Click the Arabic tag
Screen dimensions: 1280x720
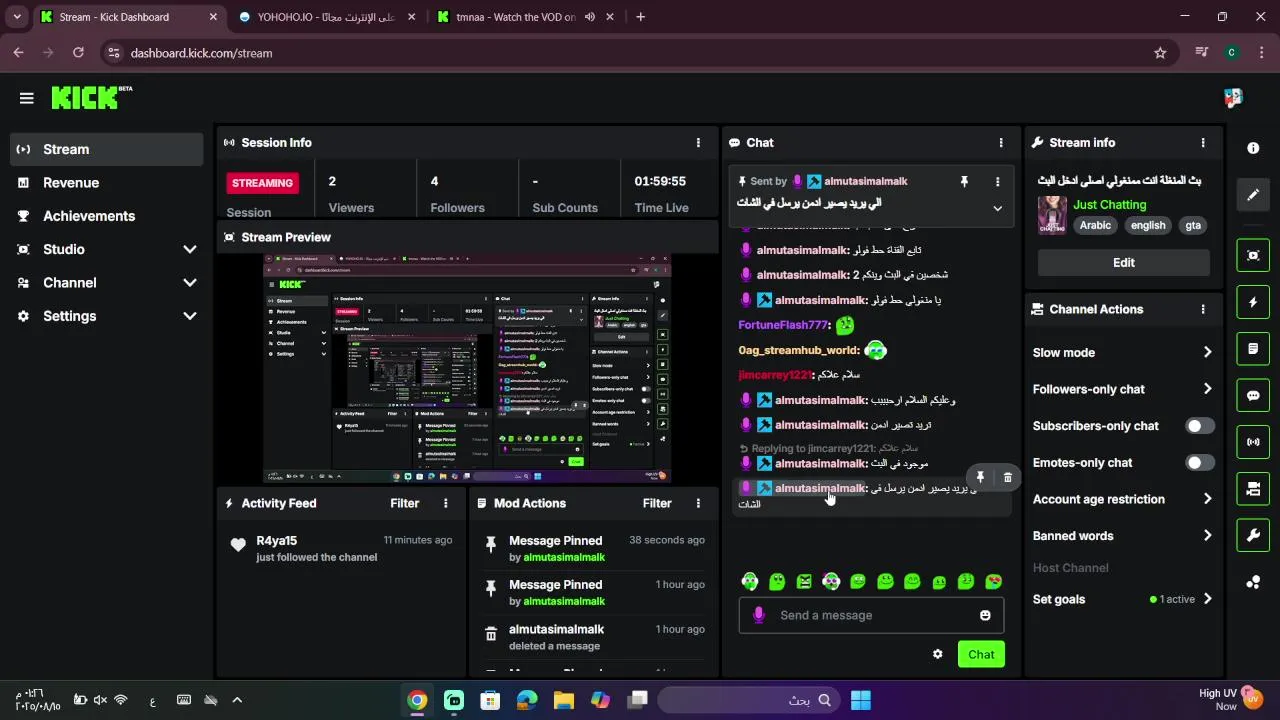(1095, 226)
